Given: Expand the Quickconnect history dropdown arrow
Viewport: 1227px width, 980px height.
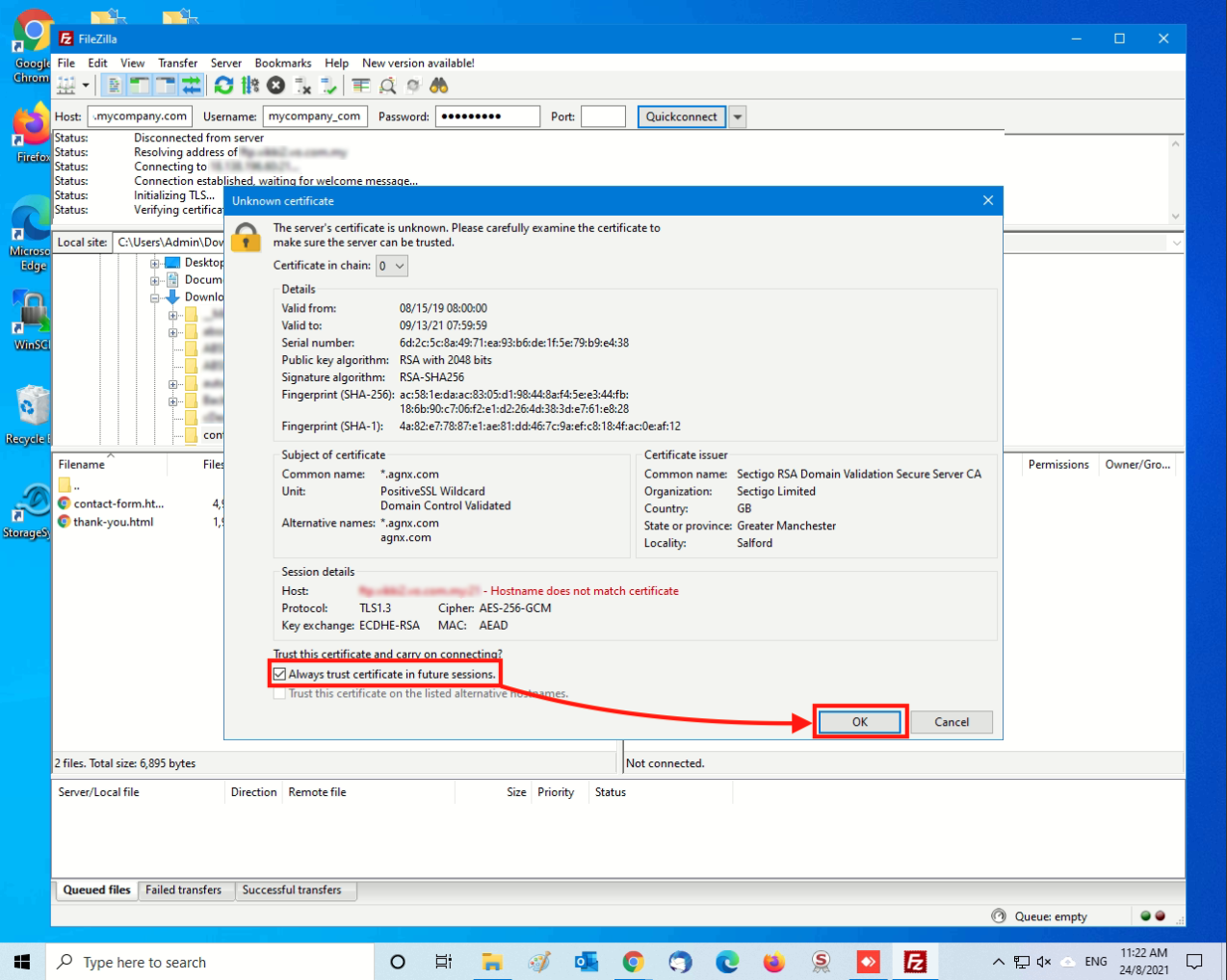Looking at the screenshot, I should coord(738,116).
